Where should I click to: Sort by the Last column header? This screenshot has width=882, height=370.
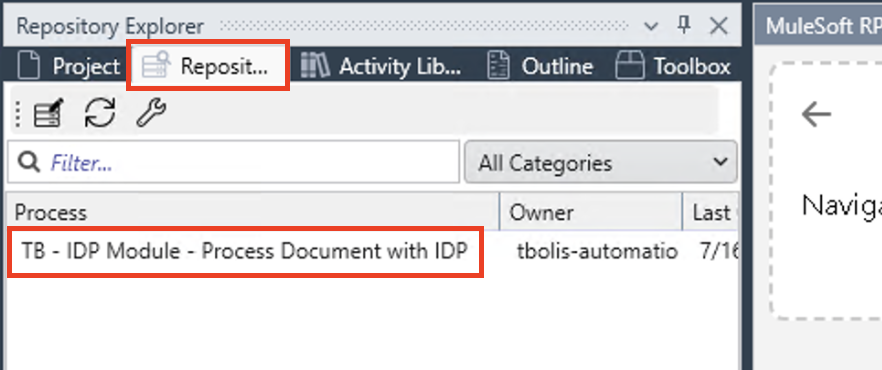[x=711, y=212]
